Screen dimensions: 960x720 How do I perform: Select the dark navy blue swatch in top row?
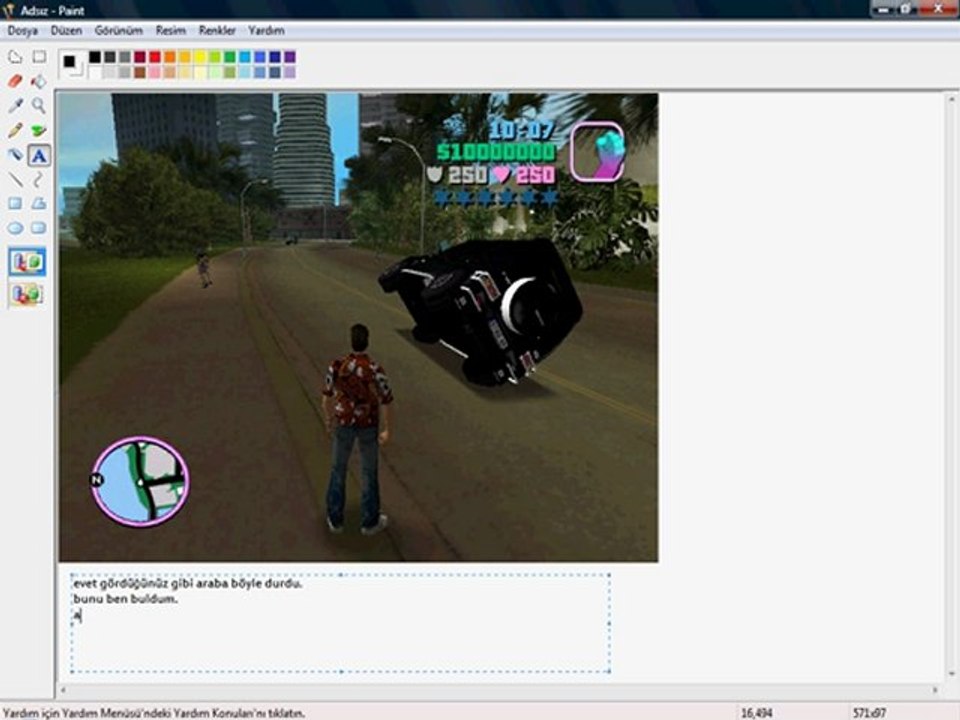275,57
